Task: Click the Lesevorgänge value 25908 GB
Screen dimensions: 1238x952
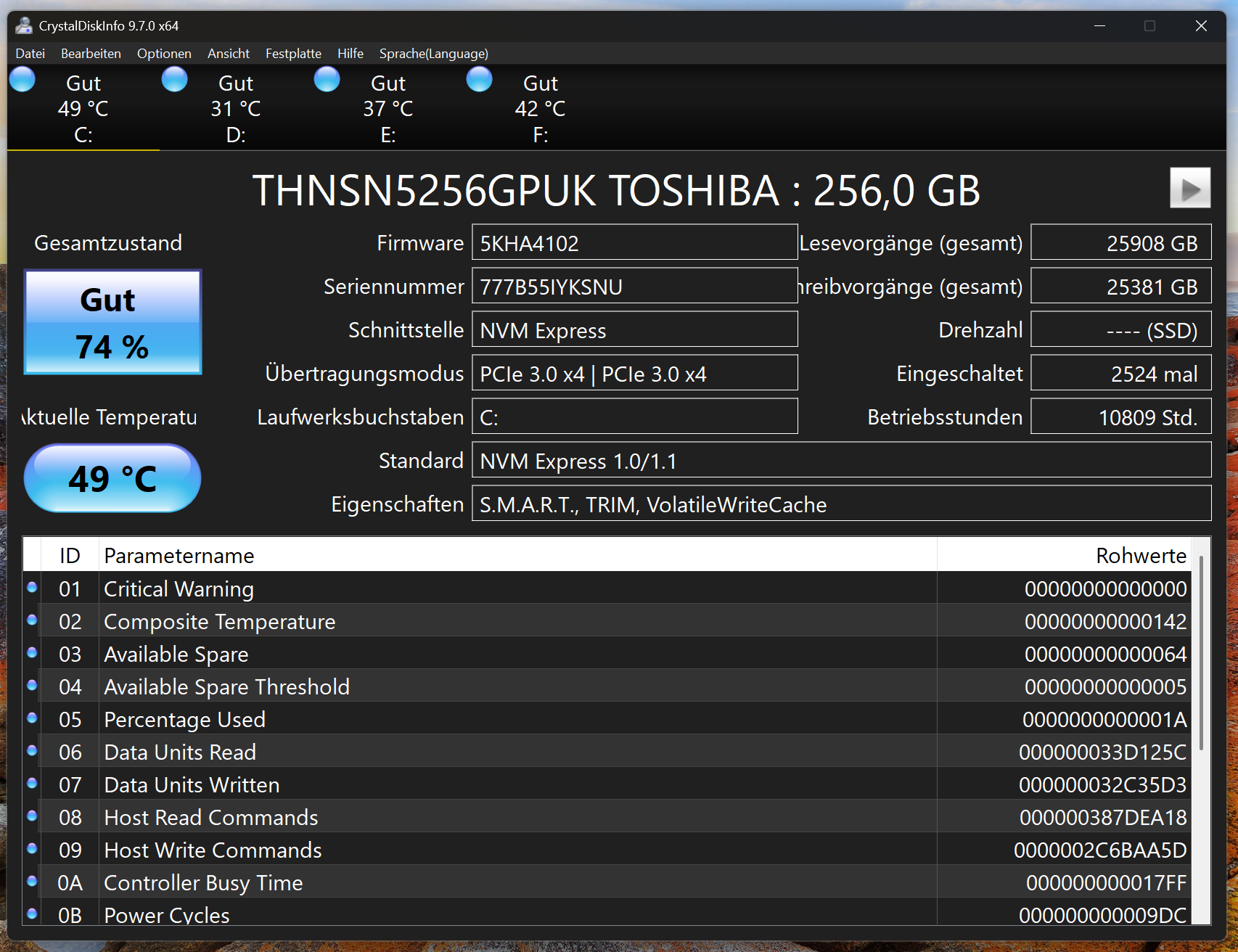Action: point(1121,242)
